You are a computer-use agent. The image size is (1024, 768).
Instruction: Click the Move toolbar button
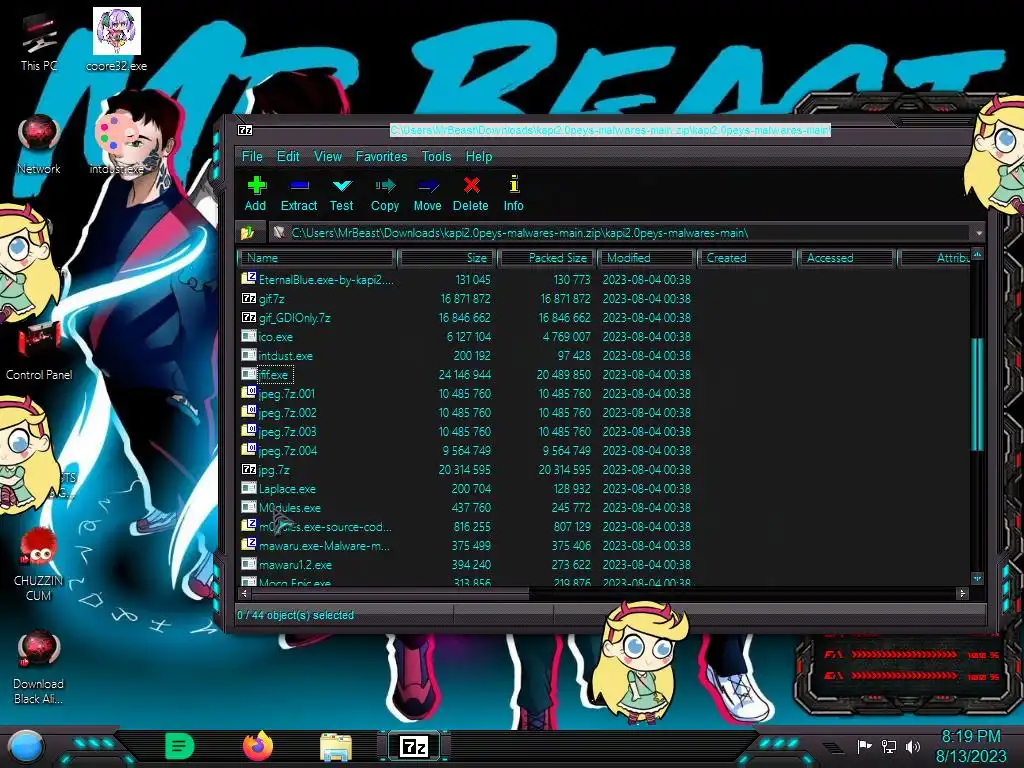pos(428,194)
